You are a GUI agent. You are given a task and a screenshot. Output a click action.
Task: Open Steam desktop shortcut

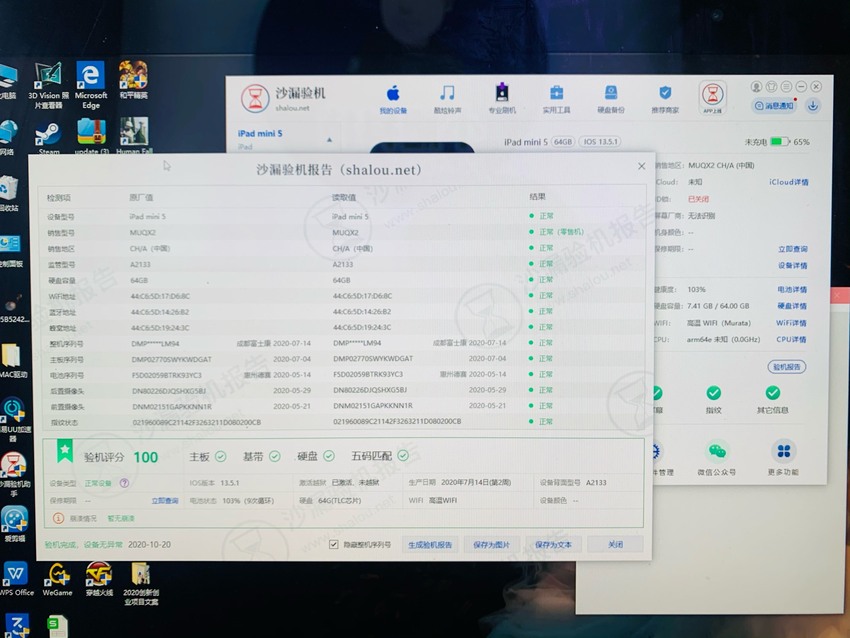coord(49,138)
